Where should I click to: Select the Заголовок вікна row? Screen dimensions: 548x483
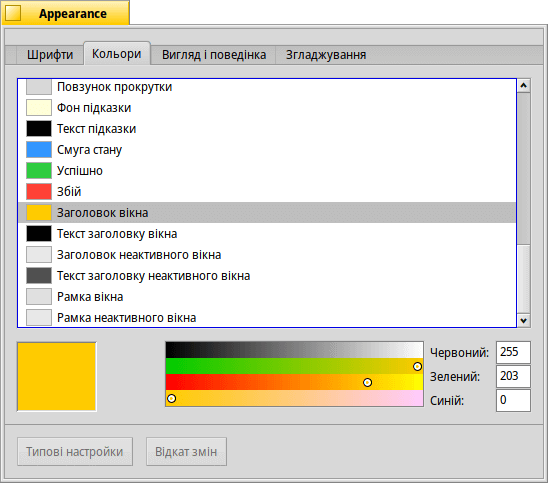coord(267,212)
